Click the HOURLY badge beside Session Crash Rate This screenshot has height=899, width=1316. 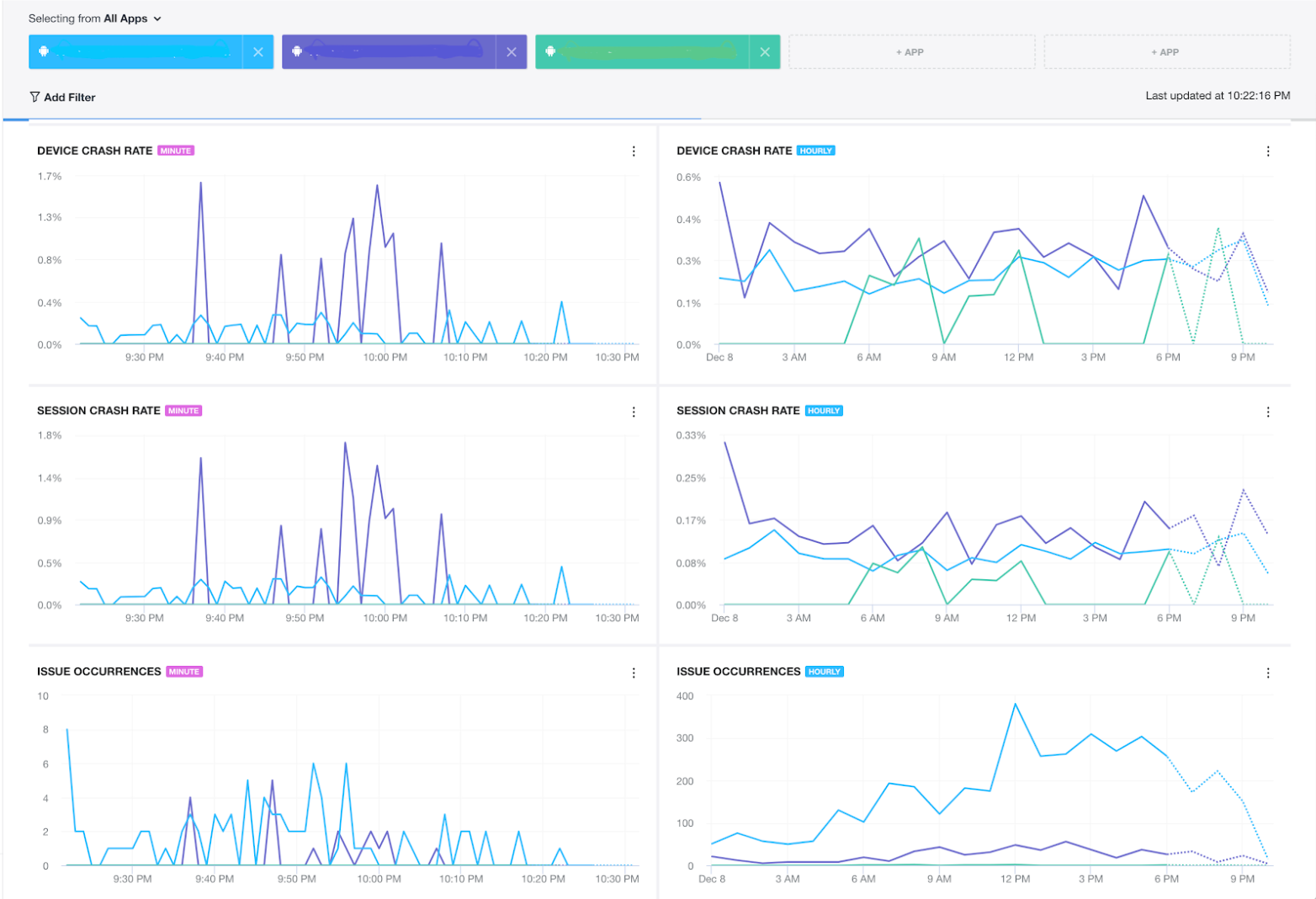[823, 411]
